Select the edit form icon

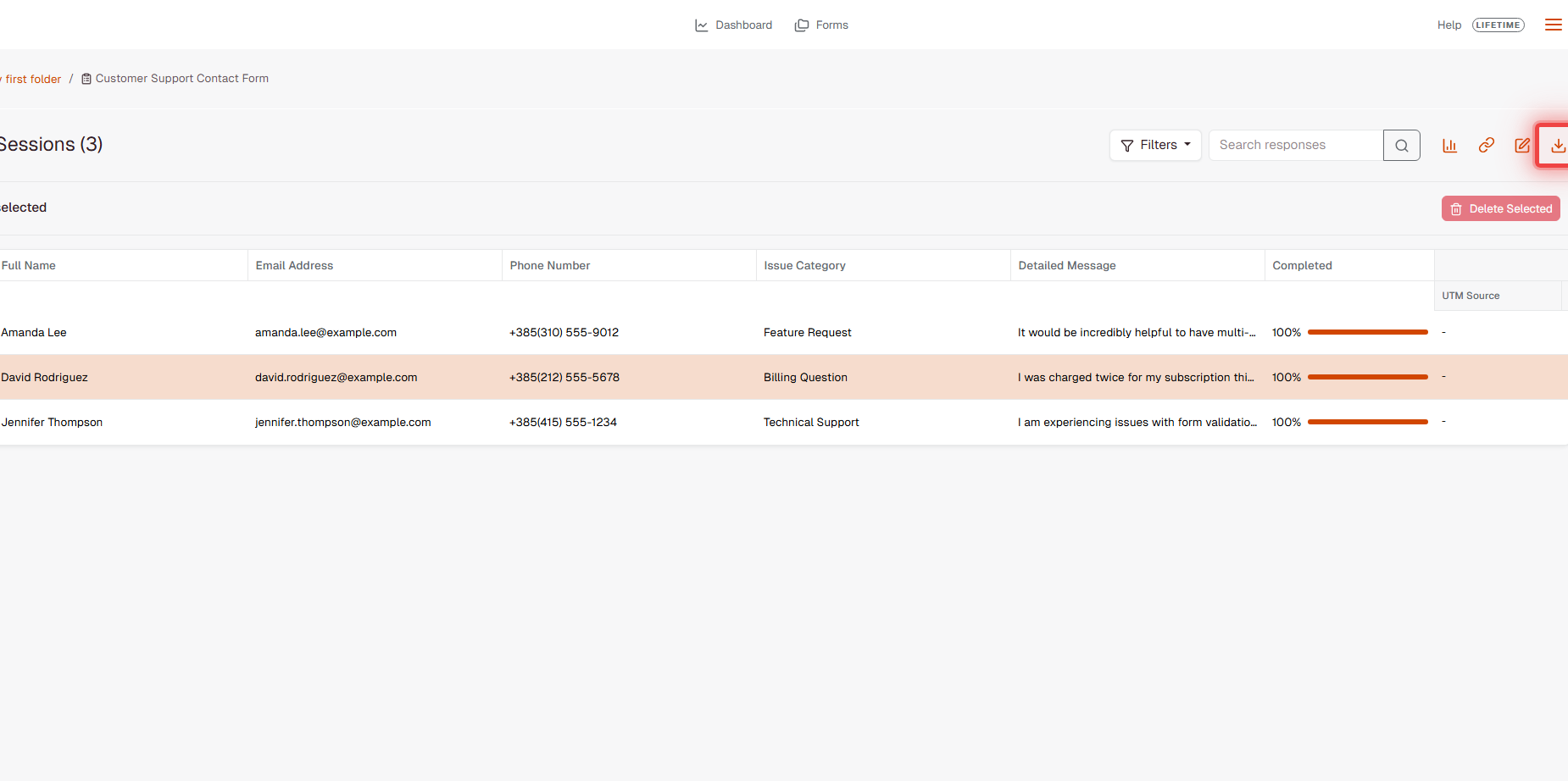[x=1522, y=145]
